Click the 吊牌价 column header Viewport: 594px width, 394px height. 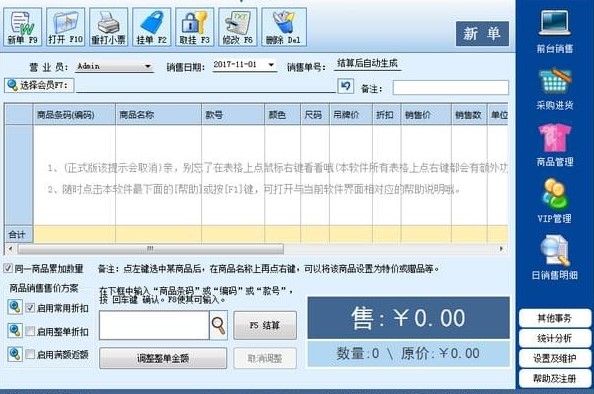click(x=351, y=115)
